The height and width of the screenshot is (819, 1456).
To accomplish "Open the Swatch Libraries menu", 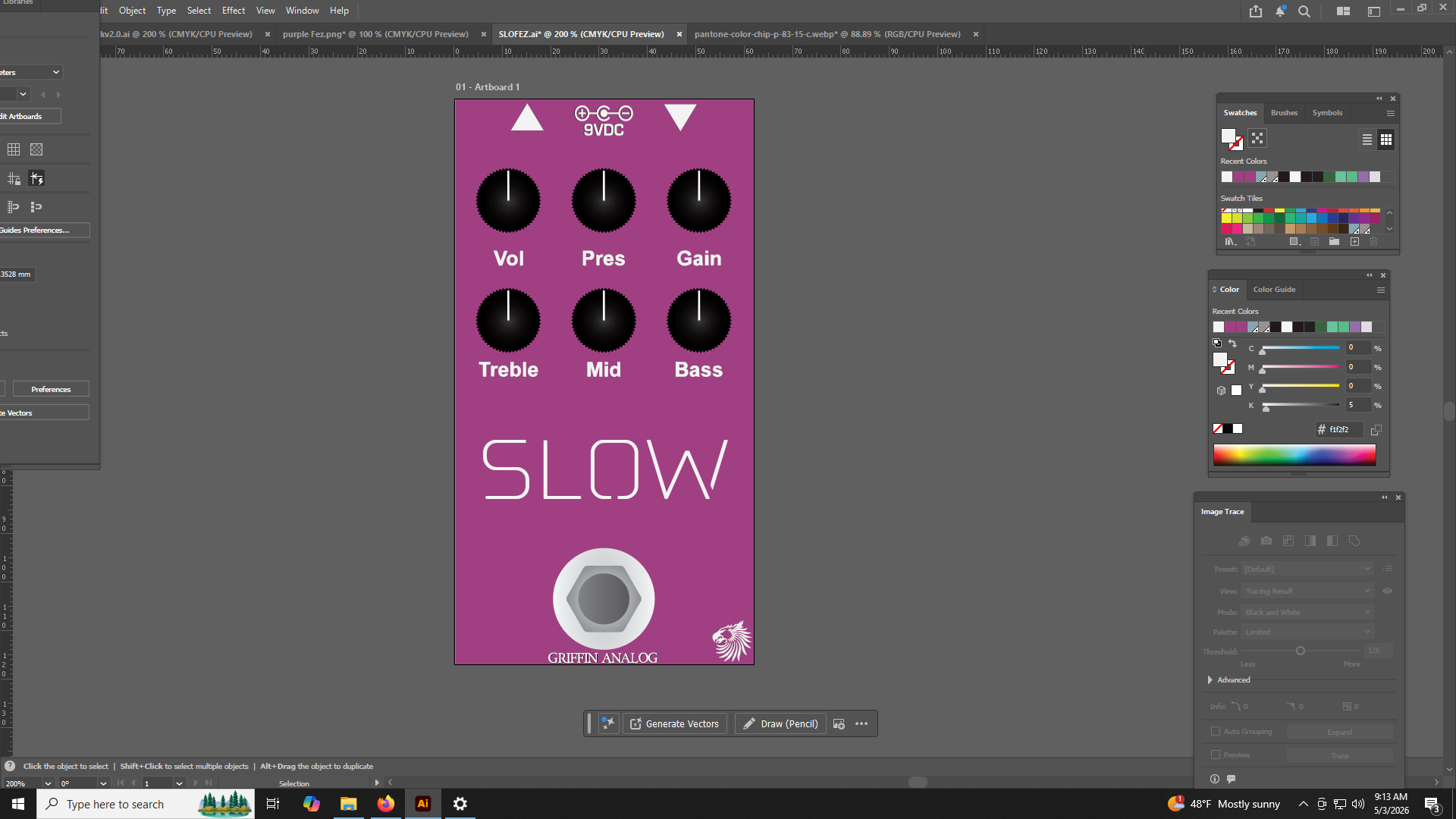I will click(1230, 242).
